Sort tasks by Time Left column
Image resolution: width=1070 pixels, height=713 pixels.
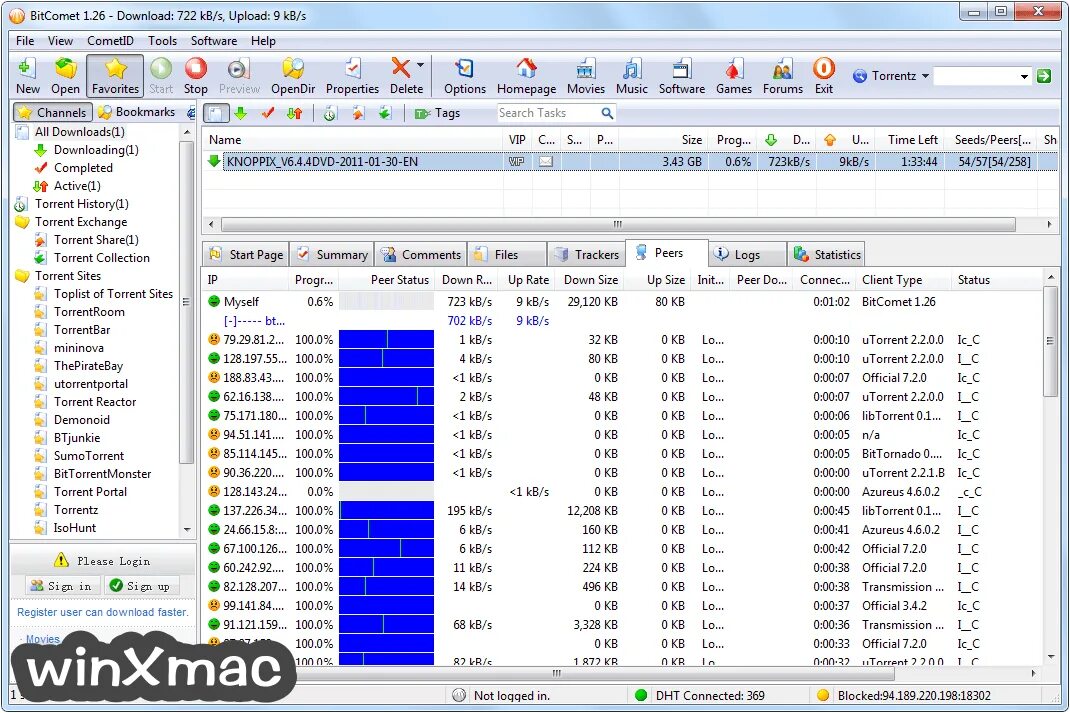[912, 140]
